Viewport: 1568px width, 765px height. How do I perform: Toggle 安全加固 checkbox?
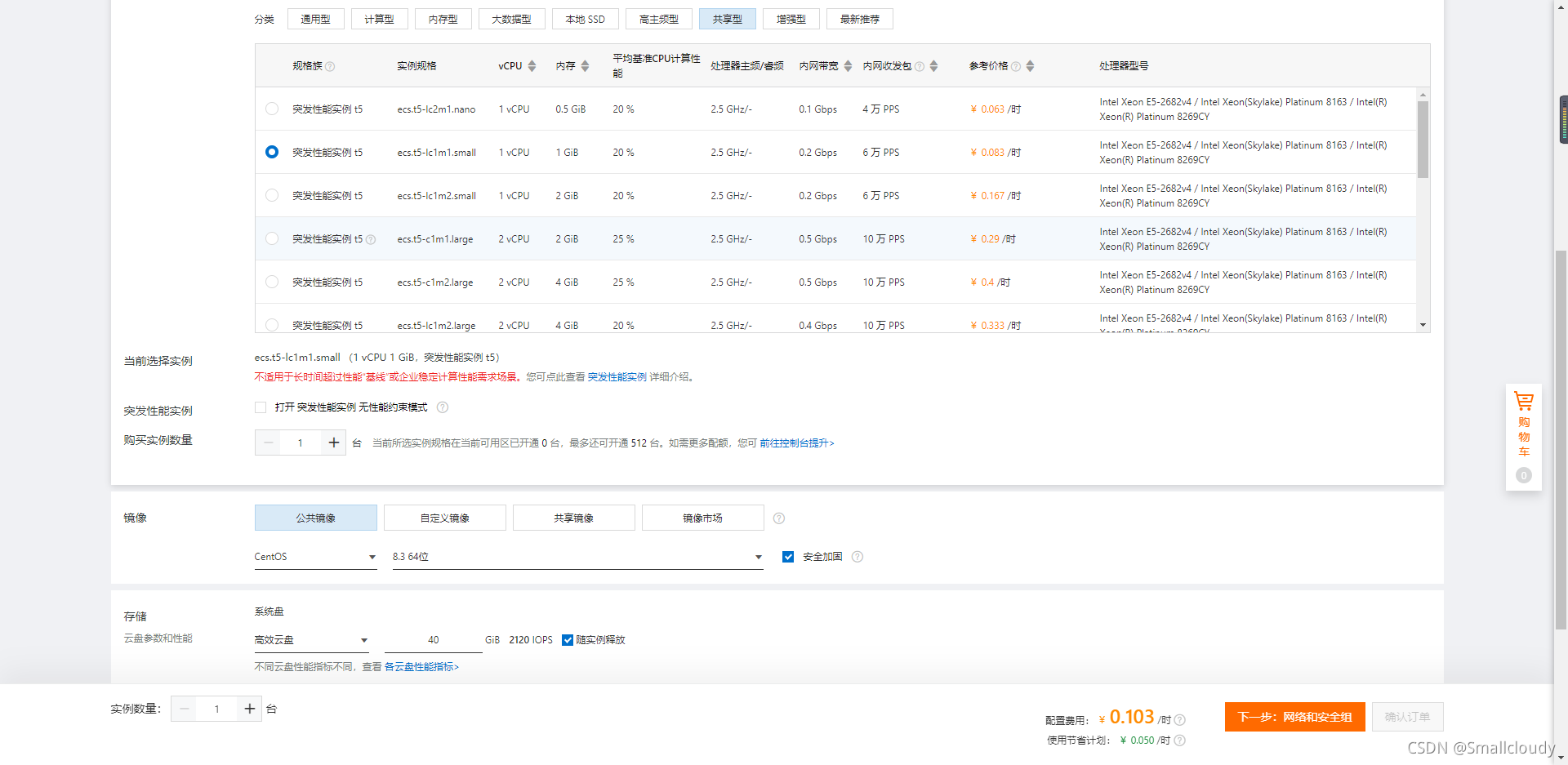click(788, 557)
